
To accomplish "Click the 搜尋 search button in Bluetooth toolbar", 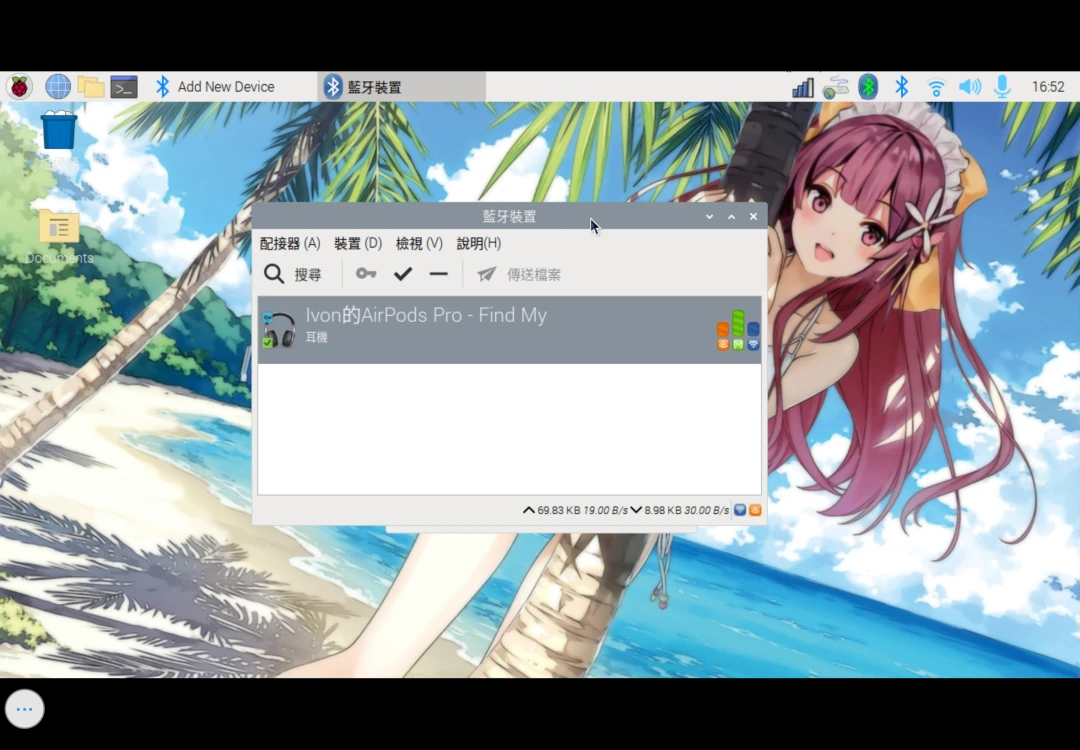I will click(293, 274).
